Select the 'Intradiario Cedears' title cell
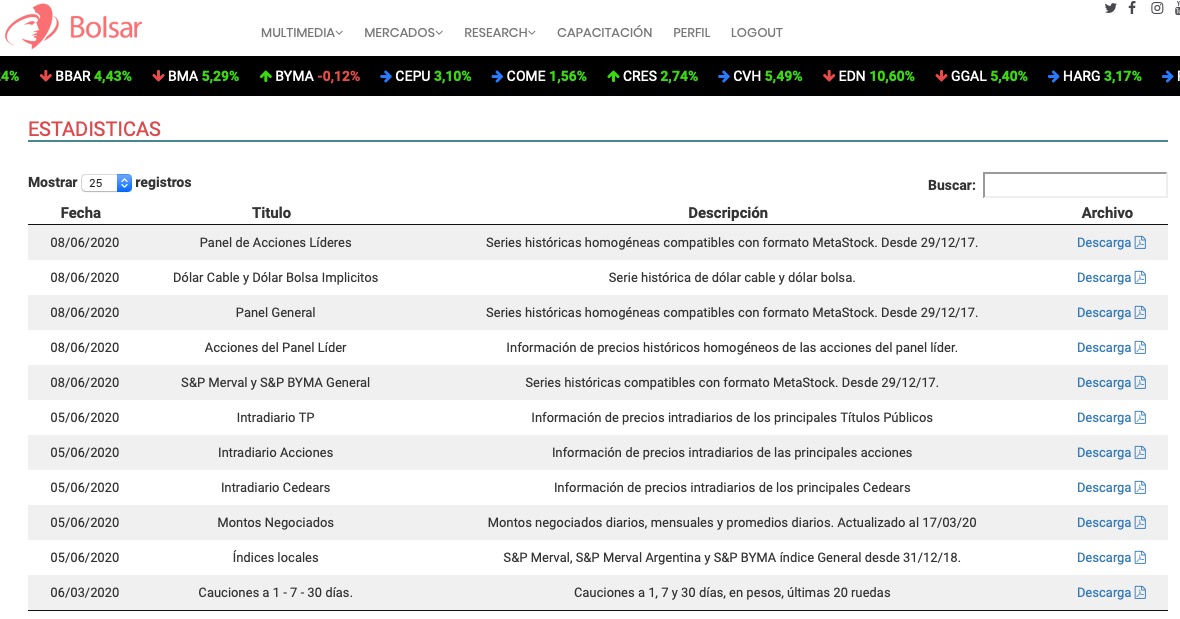This screenshot has height=619, width=1180. [275, 487]
